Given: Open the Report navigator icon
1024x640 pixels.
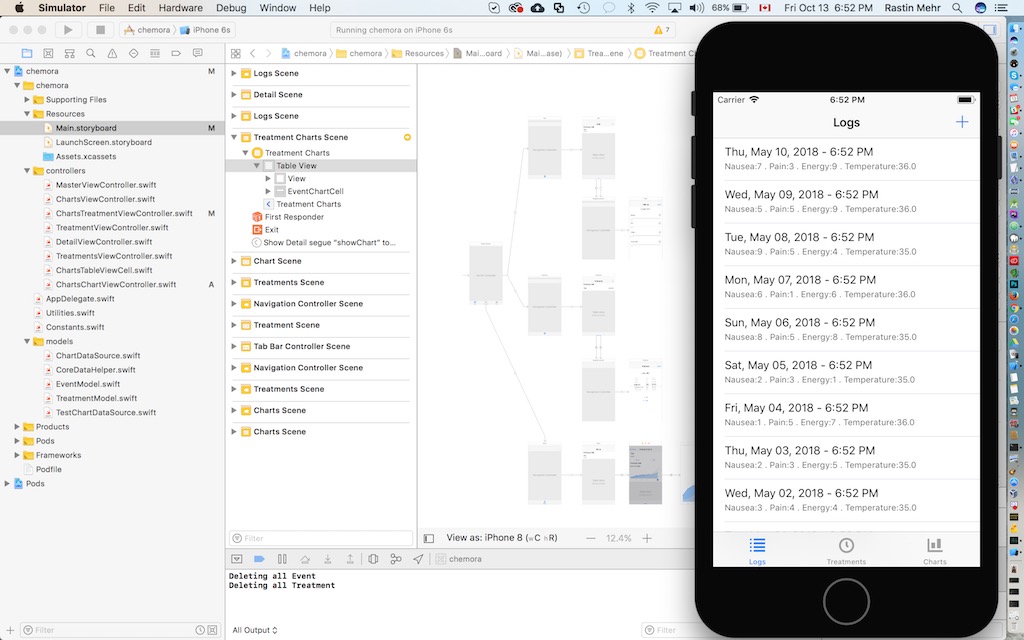Looking at the screenshot, I should (x=197, y=54).
